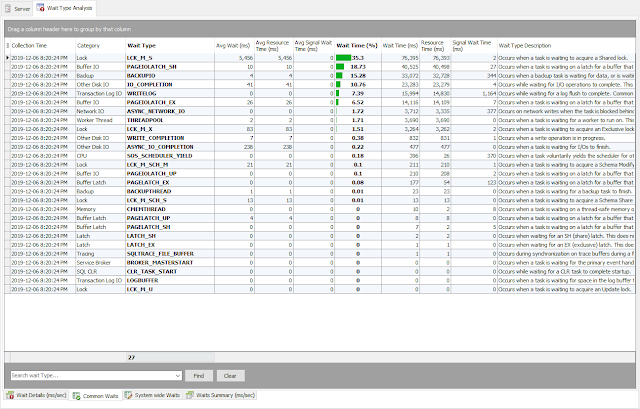Click the Find button
The width and height of the screenshot is (640, 409).
(199, 376)
